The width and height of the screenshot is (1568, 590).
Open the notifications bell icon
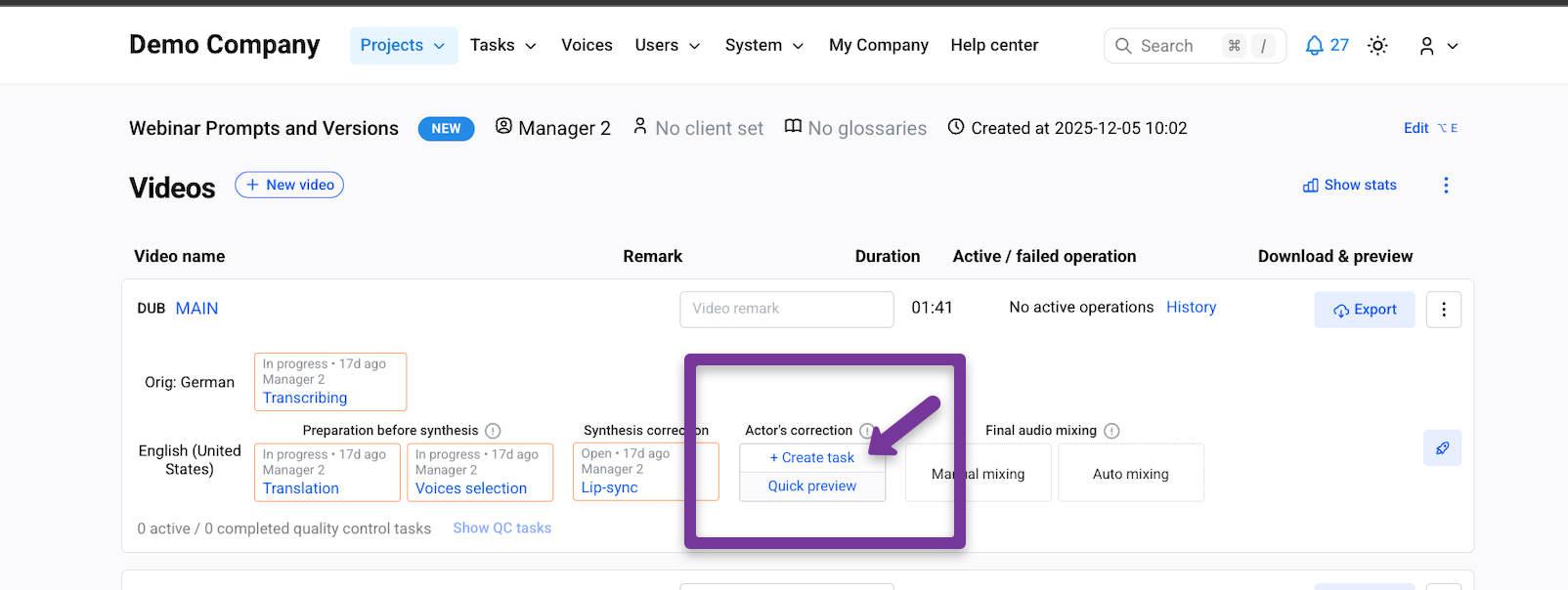[x=1315, y=45]
